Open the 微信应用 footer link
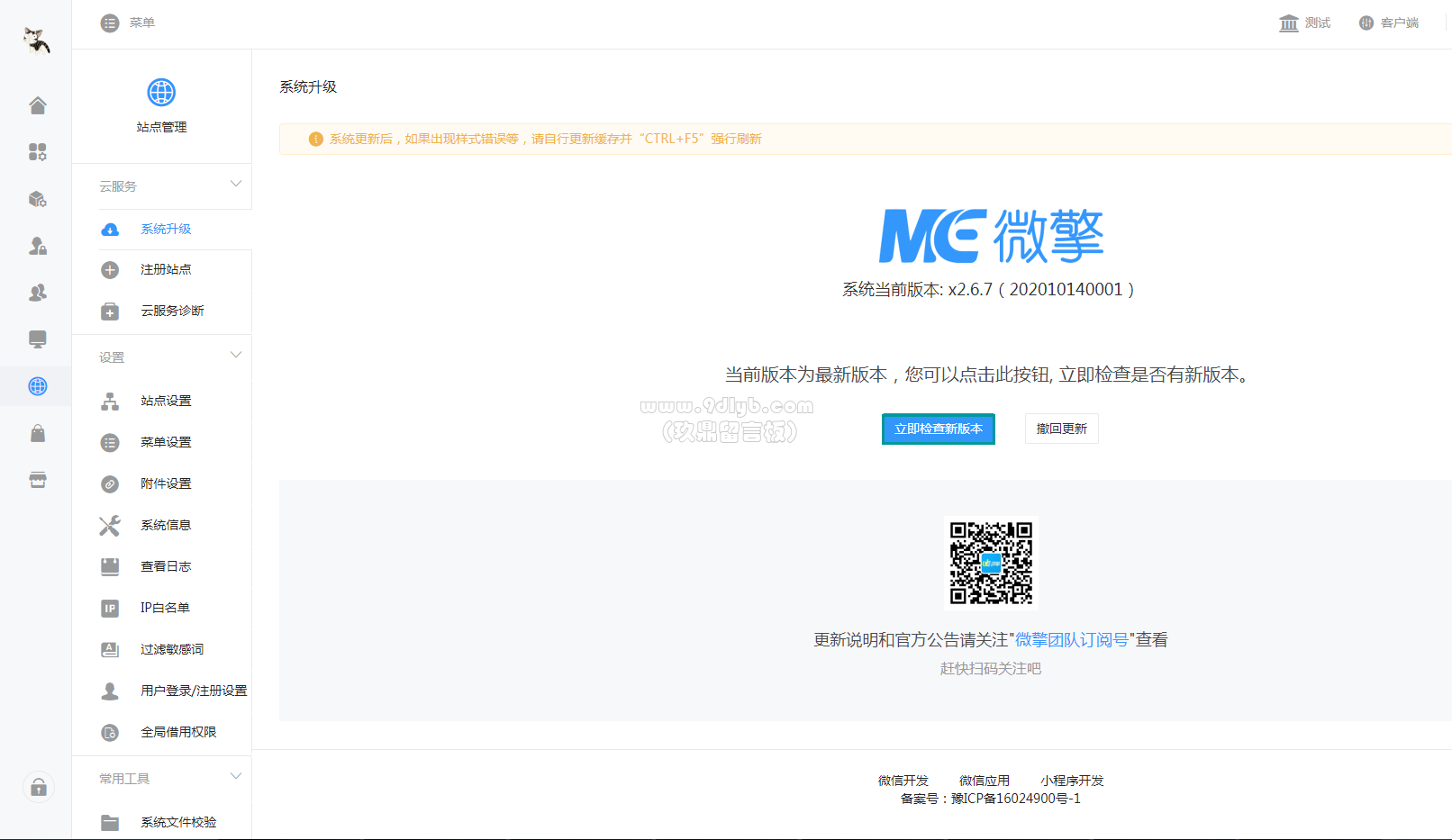This screenshot has width=1452, height=840. pos(985,781)
